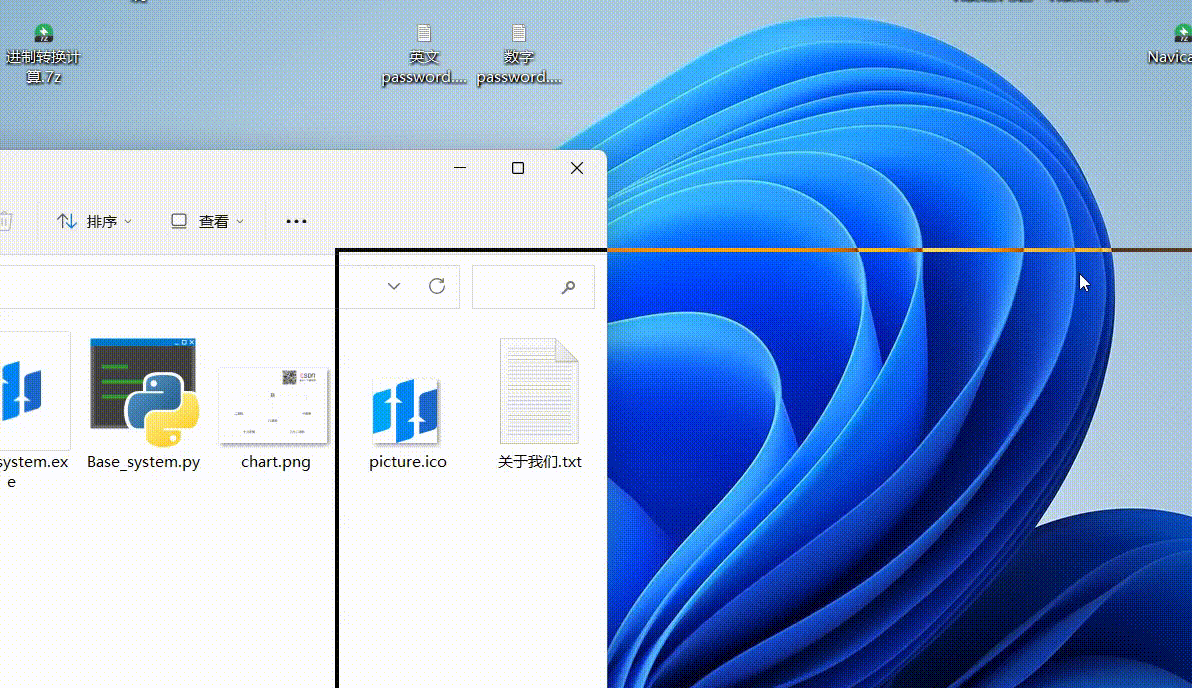The image size is (1192, 688).
Task: Select the 关于我们.txt text file
Action: click(539, 391)
